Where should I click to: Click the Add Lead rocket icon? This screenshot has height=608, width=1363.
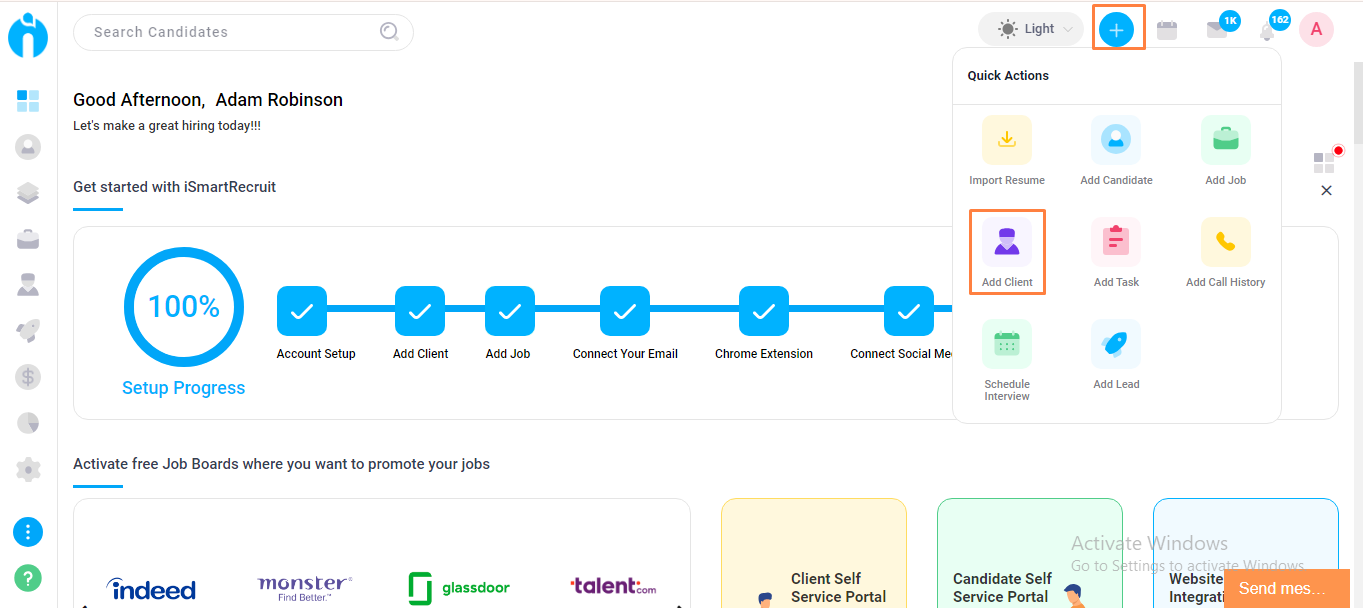click(x=1116, y=344)
